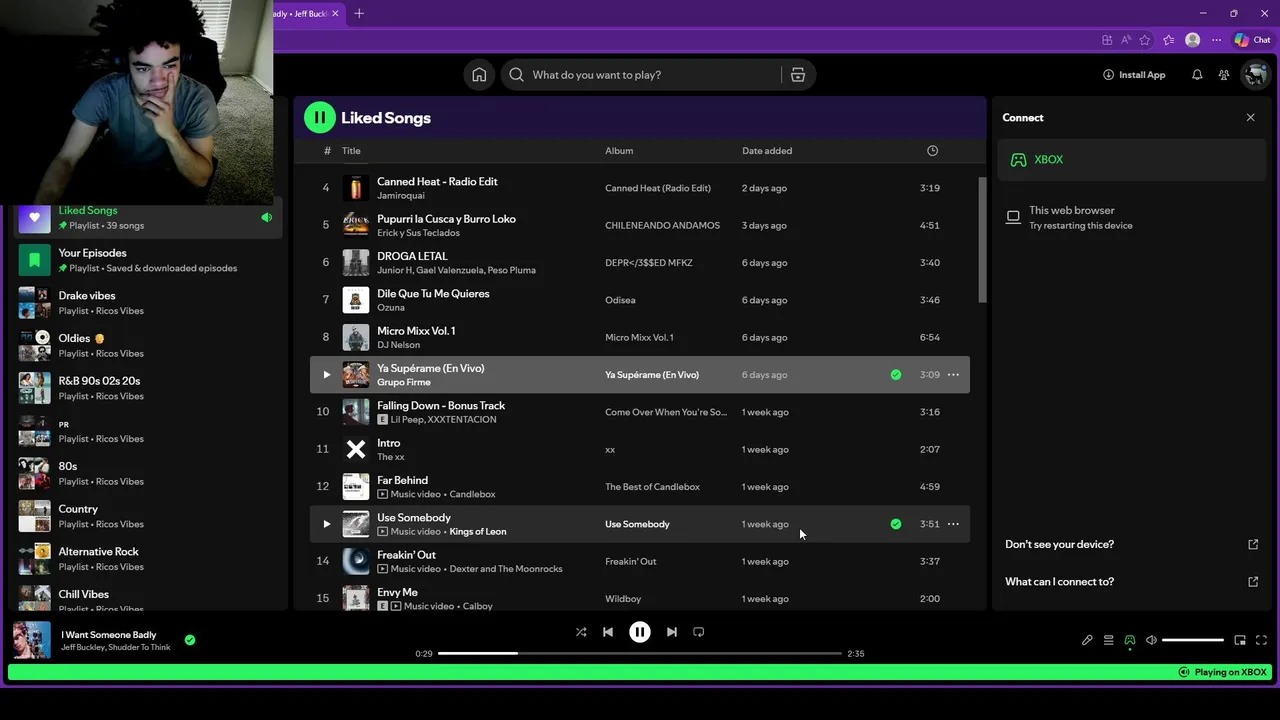Sort by Date added column header
This screenshot has width=1280, height=720.
(x=767, y=151)
